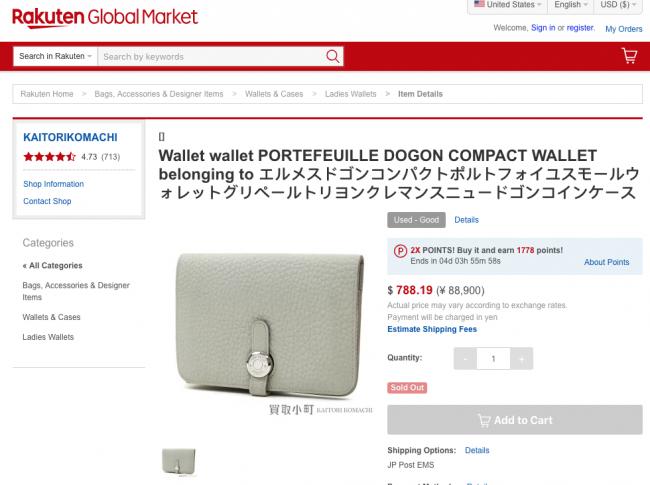Expand the English language dropdown

[571, 5]
